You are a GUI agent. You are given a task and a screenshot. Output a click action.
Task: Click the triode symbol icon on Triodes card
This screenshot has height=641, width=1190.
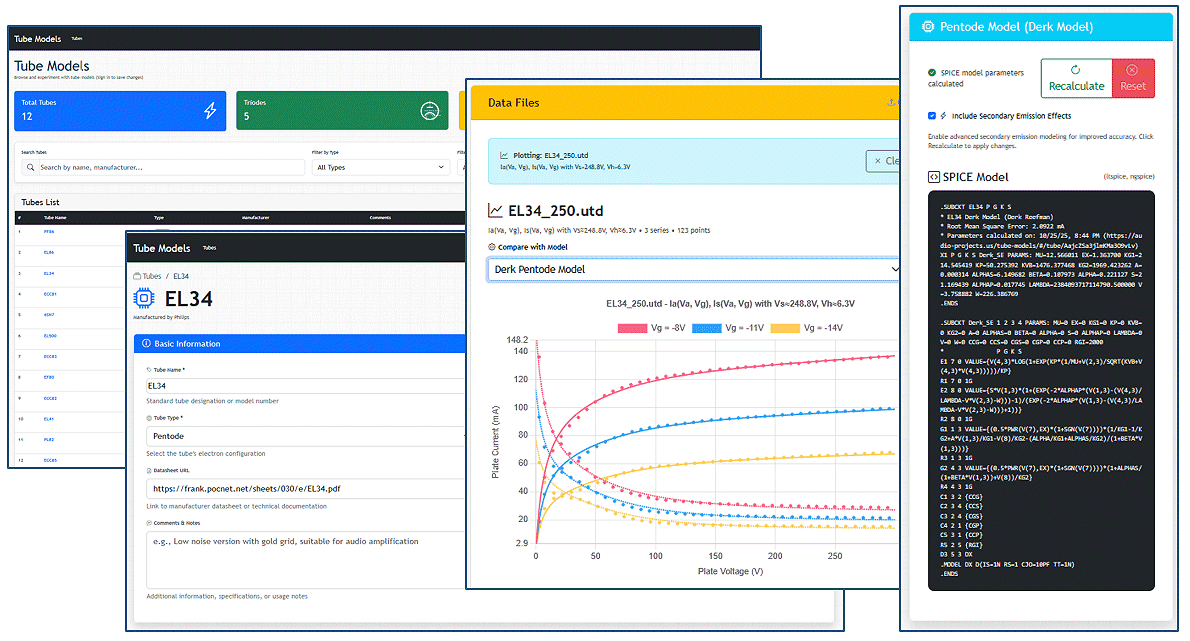tap(431, 111)
